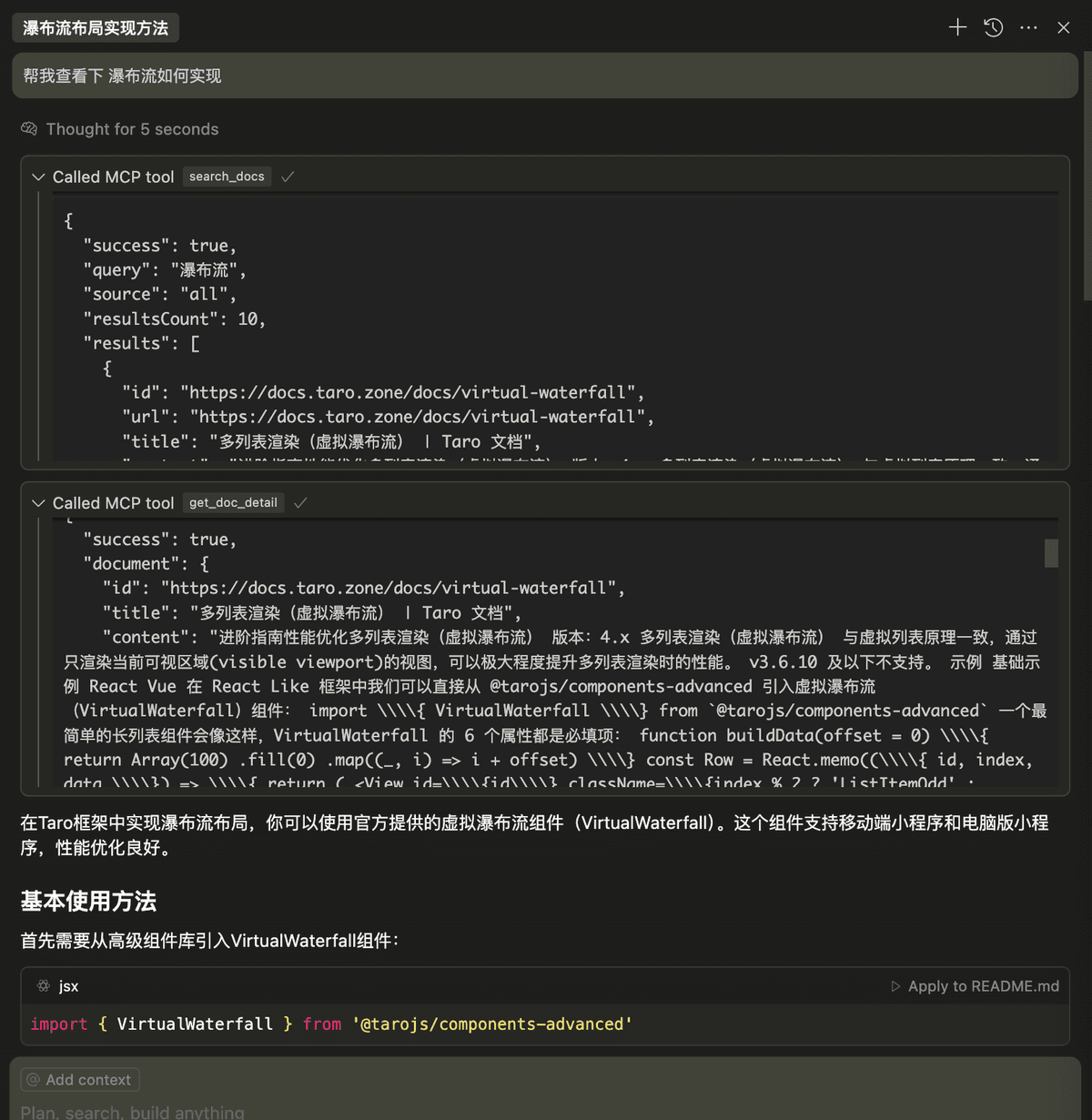The width and height of the screenshot is (1092, 1120).
Task: Open the three-dots more options menu
Action: 1028,28
